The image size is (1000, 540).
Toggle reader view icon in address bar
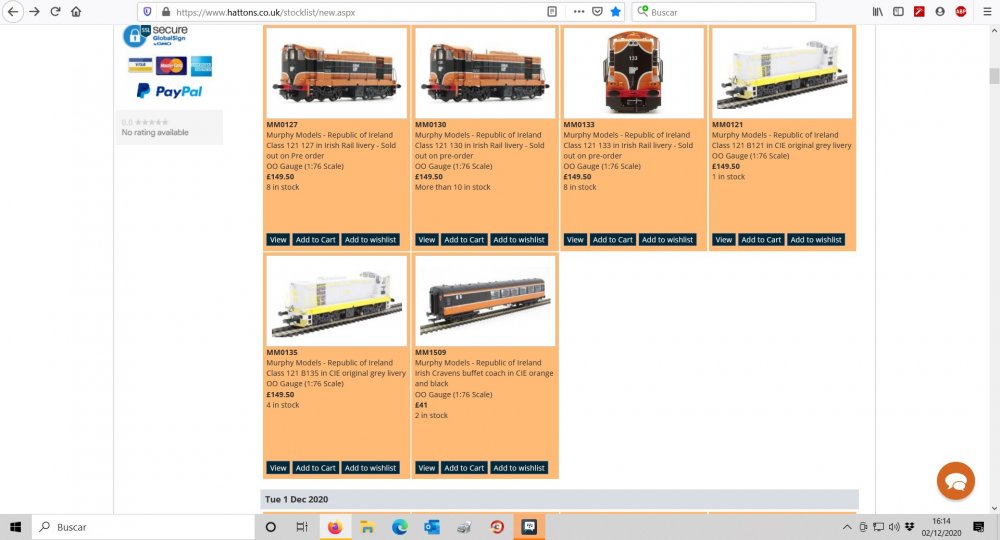(552, 12)
